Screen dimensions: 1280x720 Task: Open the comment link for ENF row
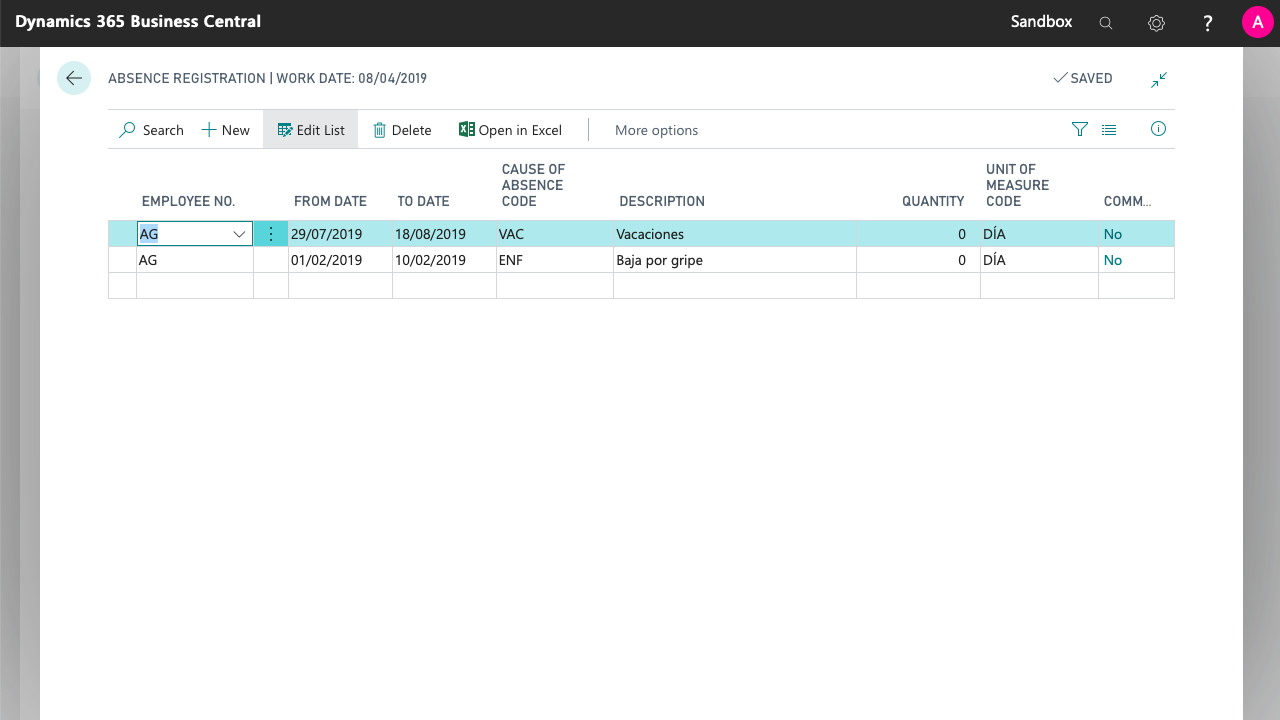point(1113,260)
